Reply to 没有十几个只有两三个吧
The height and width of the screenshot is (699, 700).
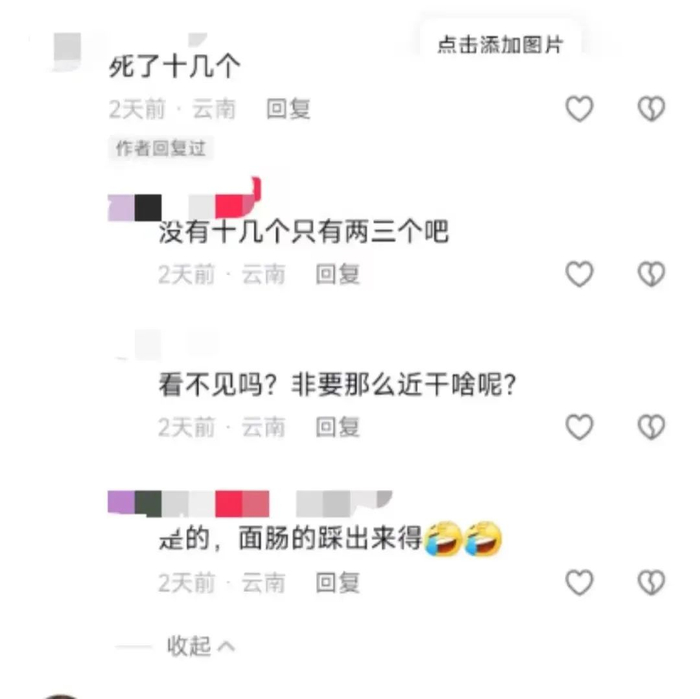pyautogui.click(x=338, y=274)
